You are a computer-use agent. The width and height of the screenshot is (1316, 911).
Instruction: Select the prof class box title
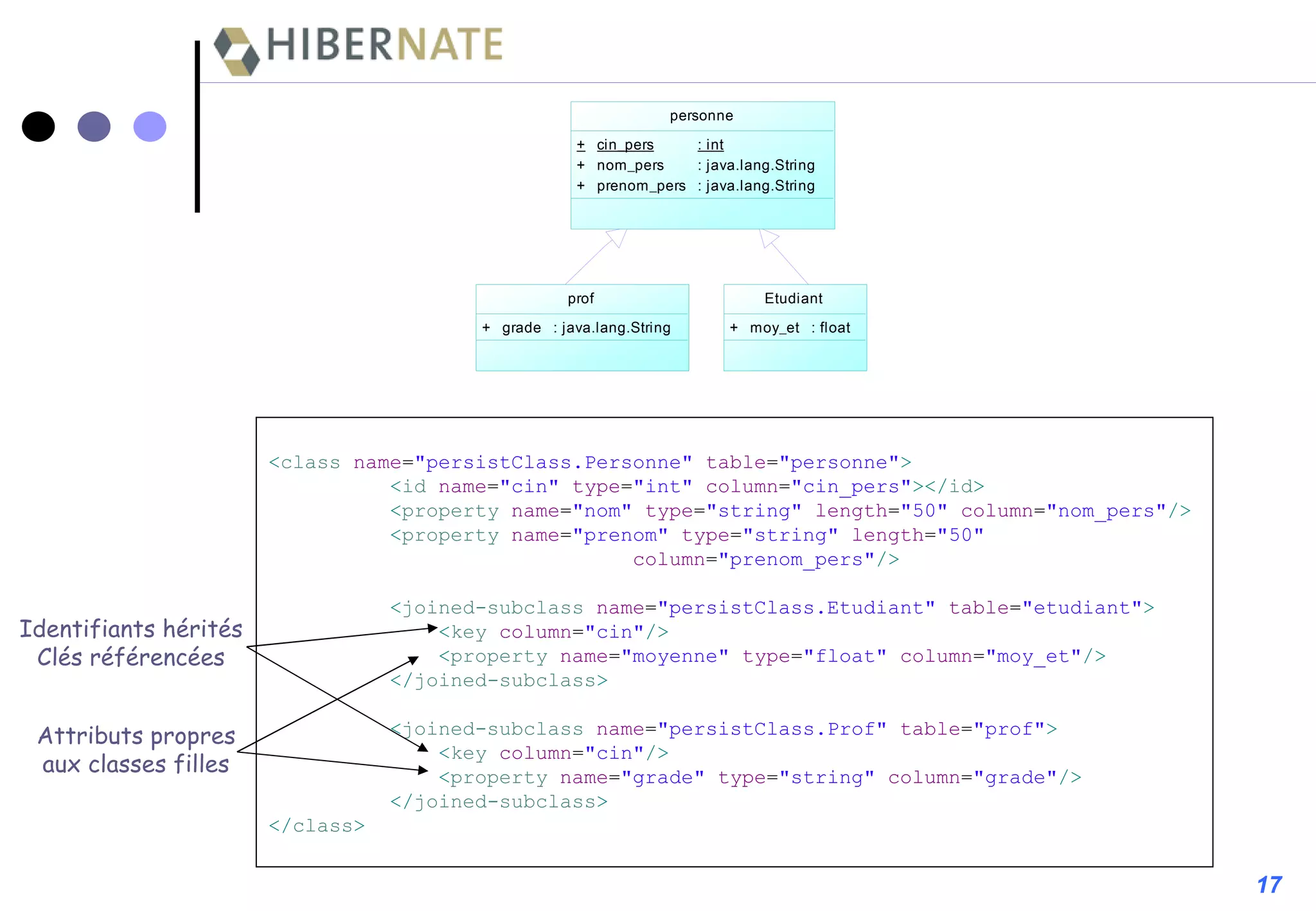(581, 299)
